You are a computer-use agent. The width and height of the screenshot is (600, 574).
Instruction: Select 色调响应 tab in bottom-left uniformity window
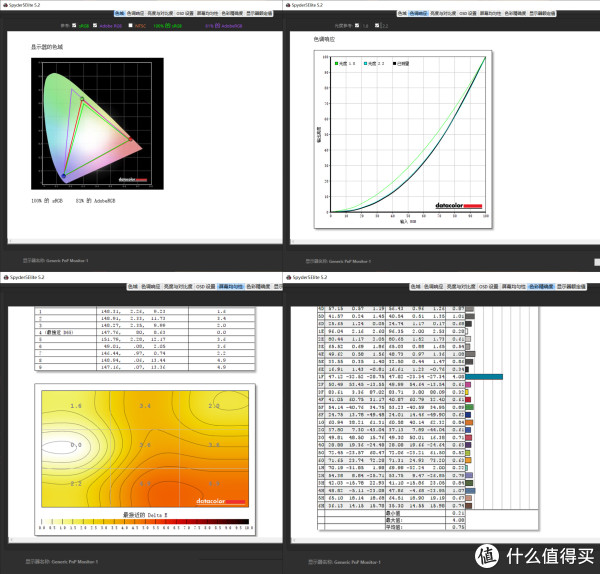(x=150, y=287)
